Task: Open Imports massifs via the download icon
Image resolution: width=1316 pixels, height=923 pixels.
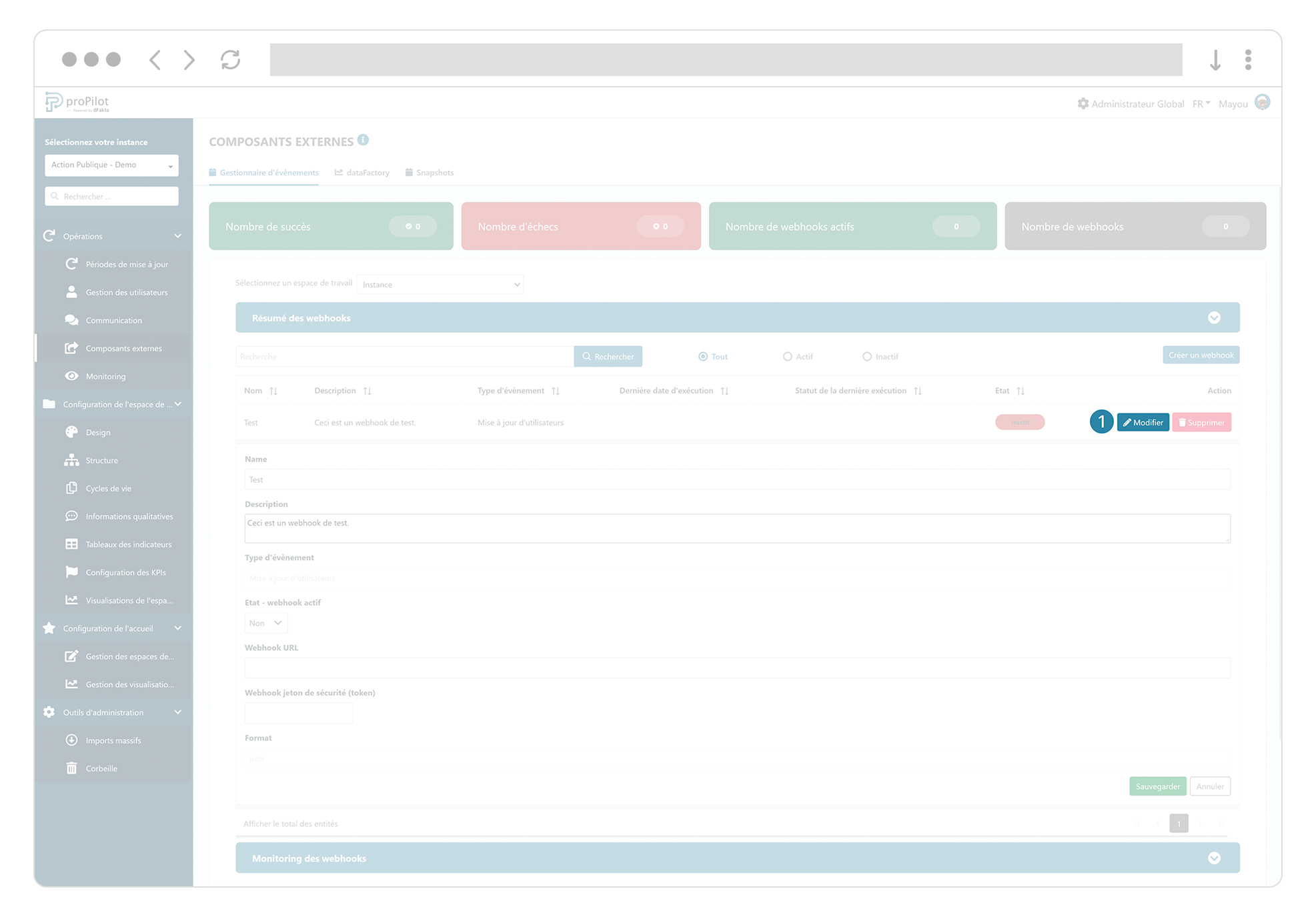Action: click(71, 740)
